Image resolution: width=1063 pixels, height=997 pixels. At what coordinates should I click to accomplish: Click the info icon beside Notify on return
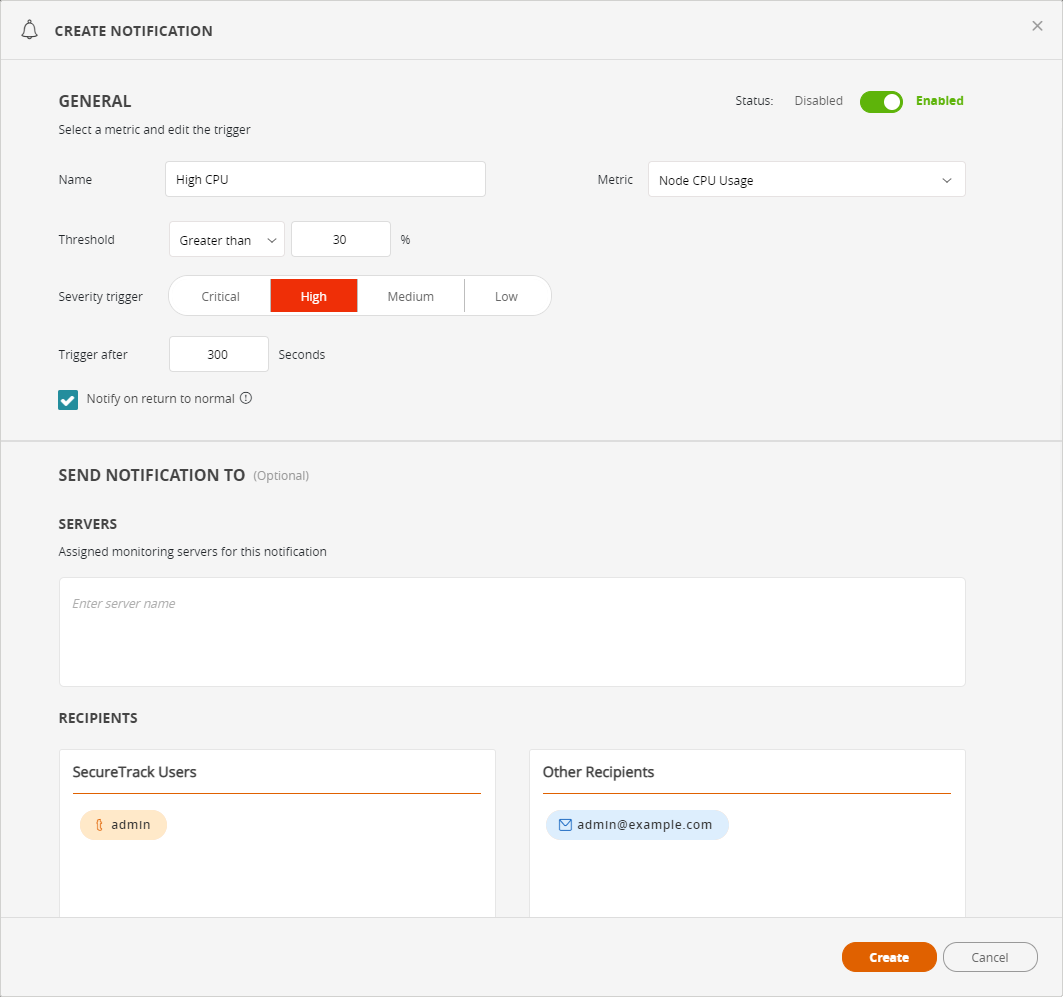(246, 398)
